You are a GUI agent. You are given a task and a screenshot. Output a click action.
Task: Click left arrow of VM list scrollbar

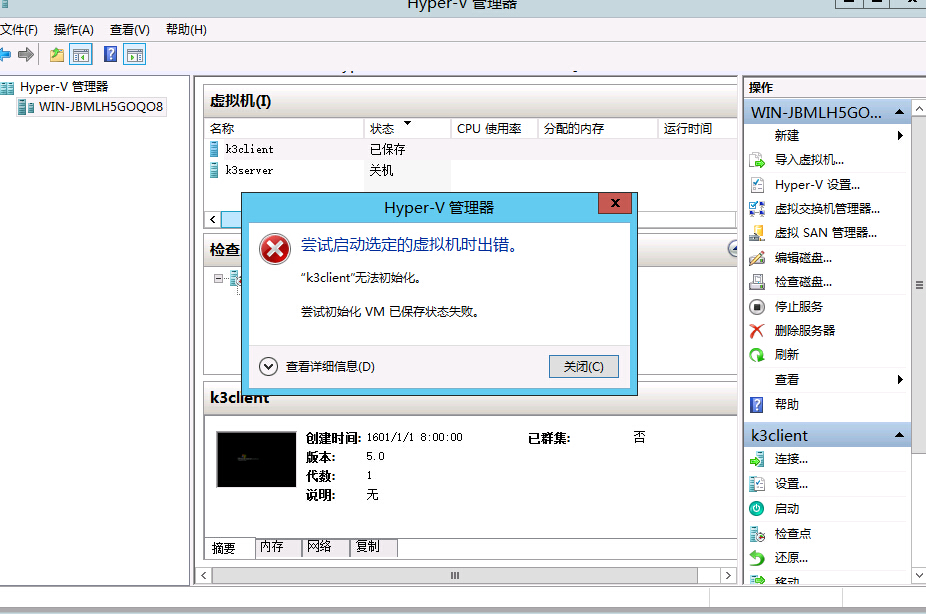[x=213, y=220]
